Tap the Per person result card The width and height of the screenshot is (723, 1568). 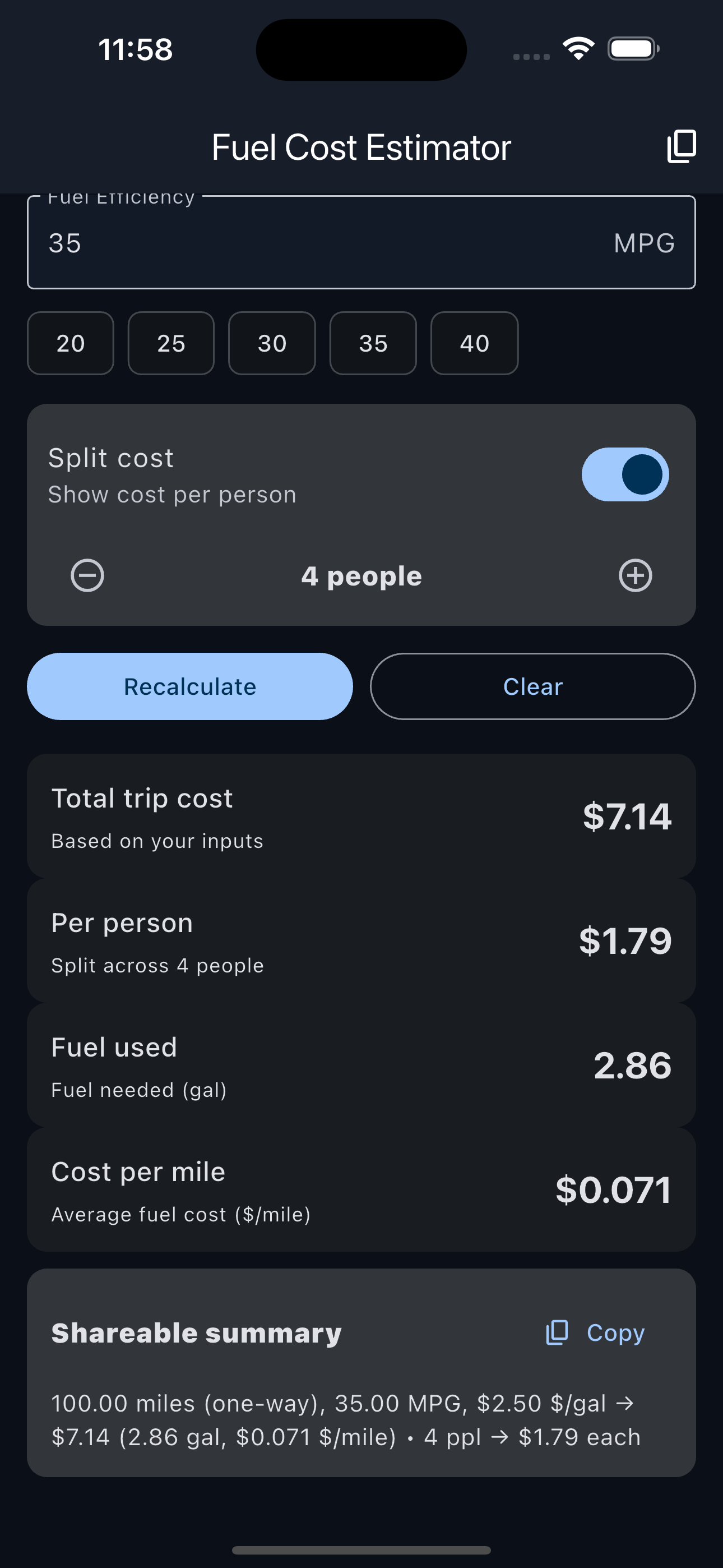click(x=361, y=940)
